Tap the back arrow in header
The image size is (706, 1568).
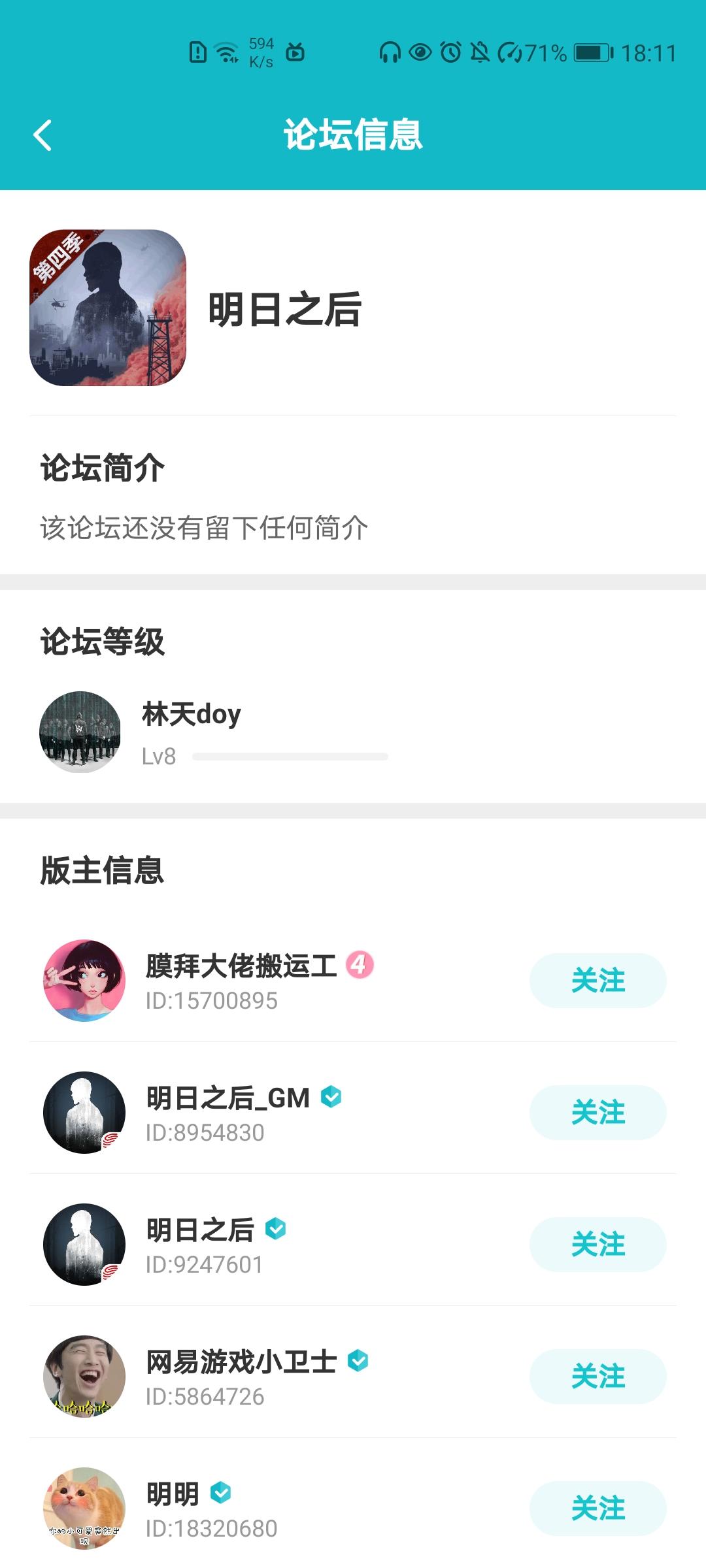click(x=42, y=135)
